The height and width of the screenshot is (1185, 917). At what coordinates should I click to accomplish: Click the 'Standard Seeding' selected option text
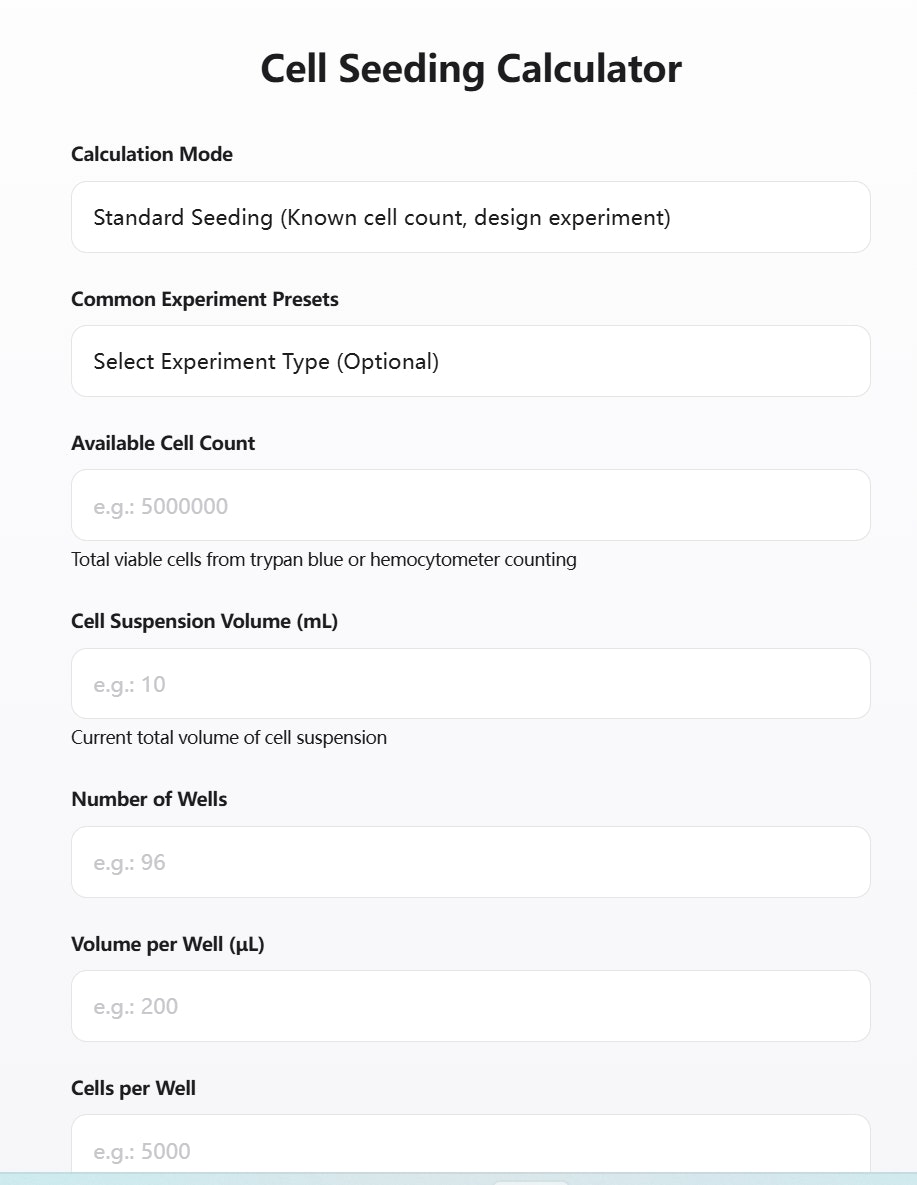click(x=382, y=218)
